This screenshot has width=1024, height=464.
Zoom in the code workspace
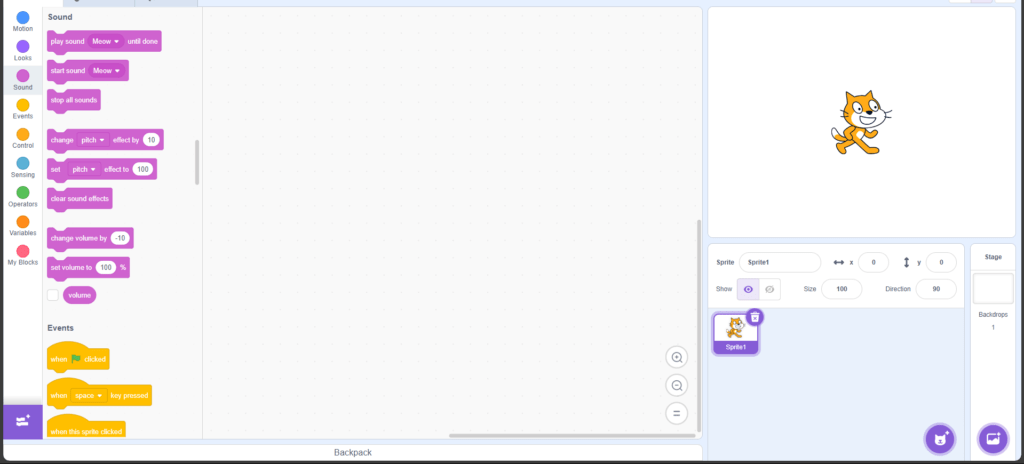(677, 357)
